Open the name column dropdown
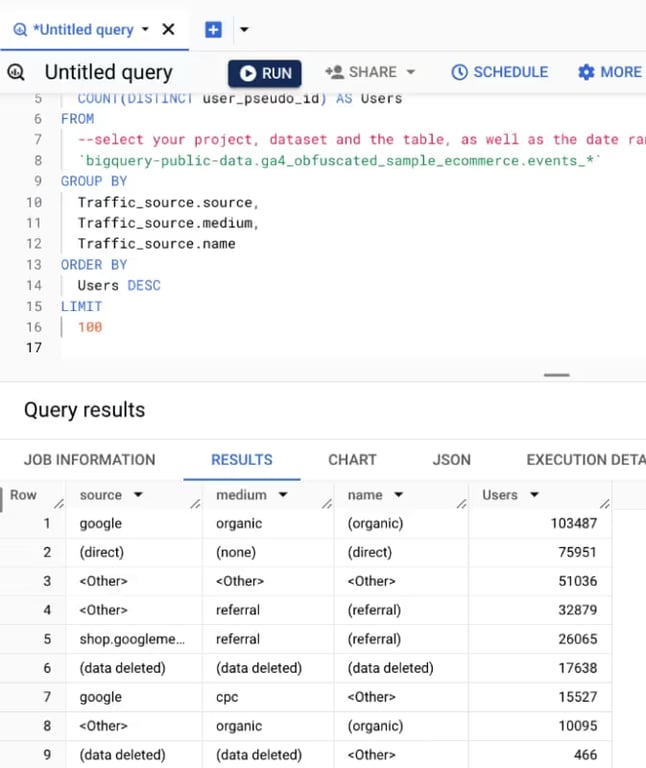 (399, 495)
